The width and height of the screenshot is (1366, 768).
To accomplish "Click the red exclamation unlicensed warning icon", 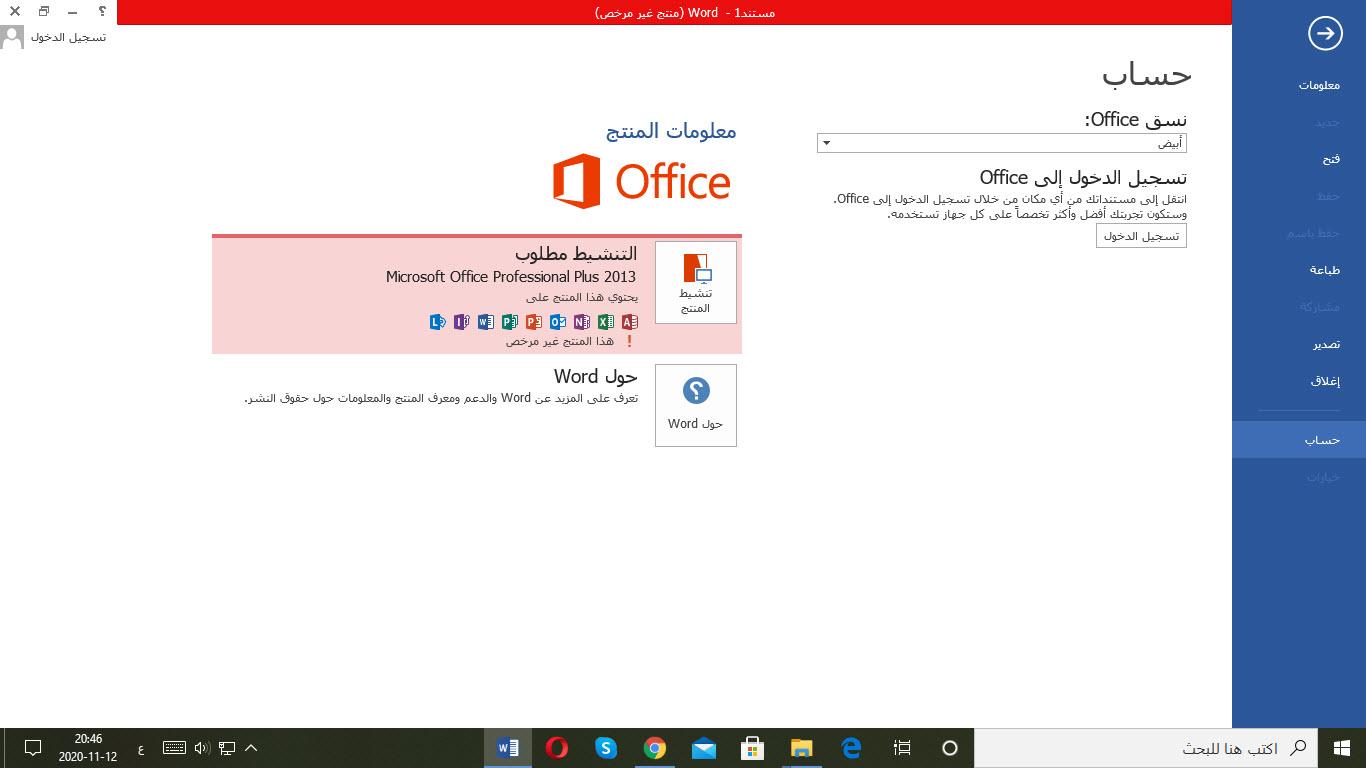I will [629, 341].
